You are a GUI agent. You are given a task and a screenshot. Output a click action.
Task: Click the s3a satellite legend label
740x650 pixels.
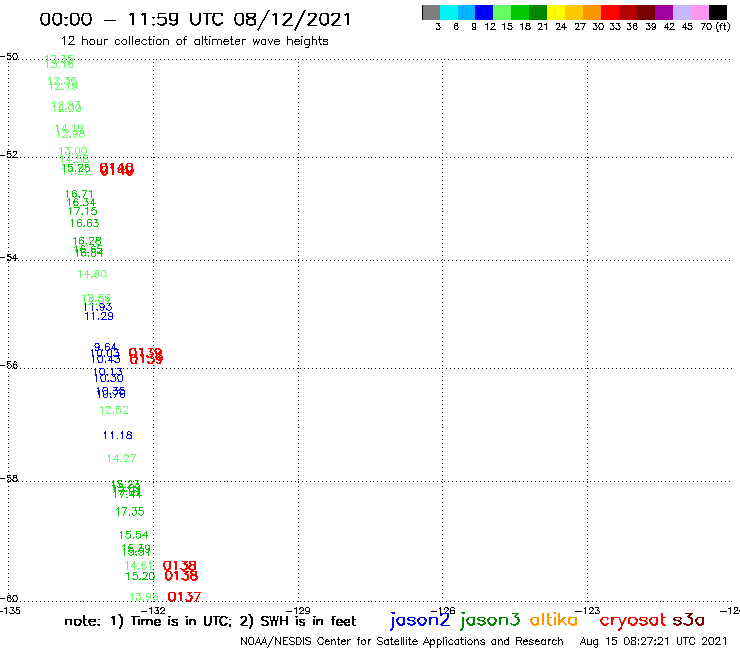(x=688, y=620)
